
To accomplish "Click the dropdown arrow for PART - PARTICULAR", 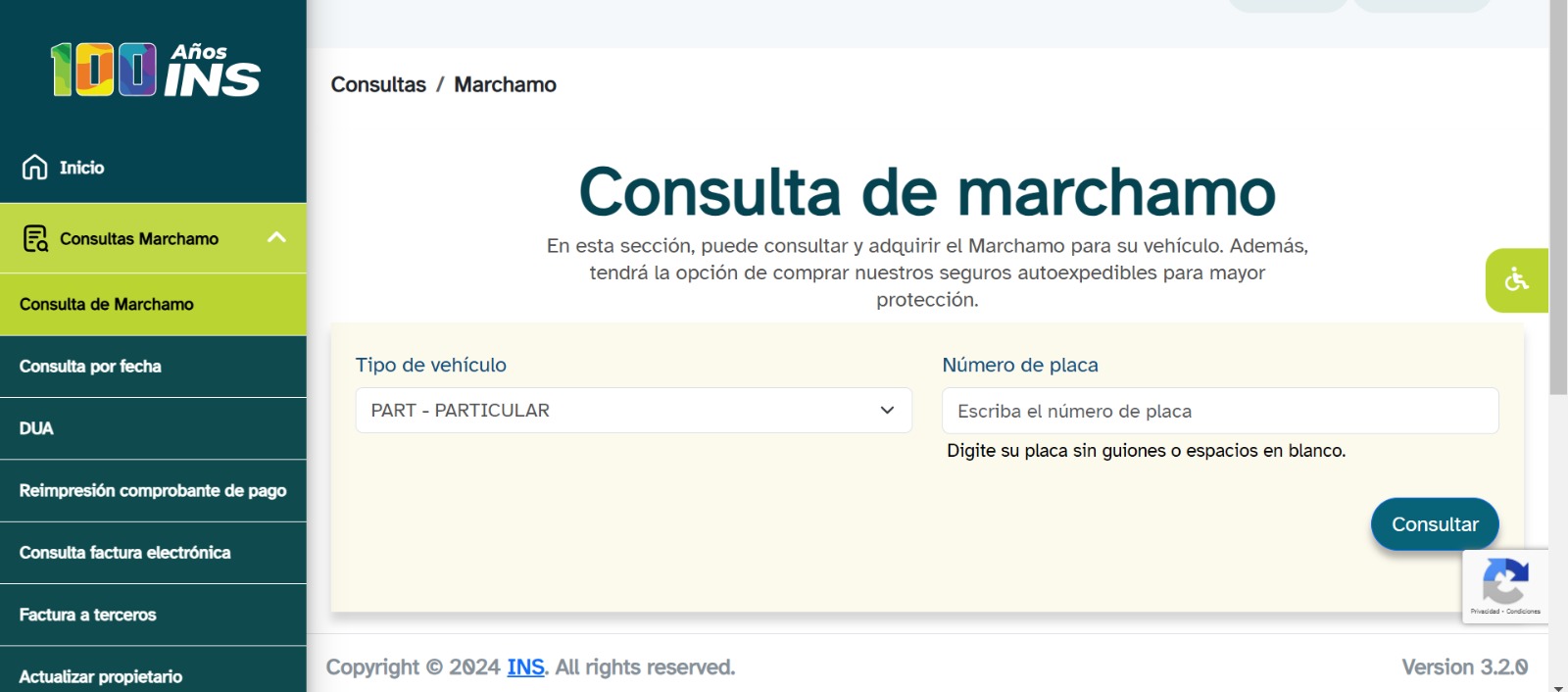I will (887, 411).
